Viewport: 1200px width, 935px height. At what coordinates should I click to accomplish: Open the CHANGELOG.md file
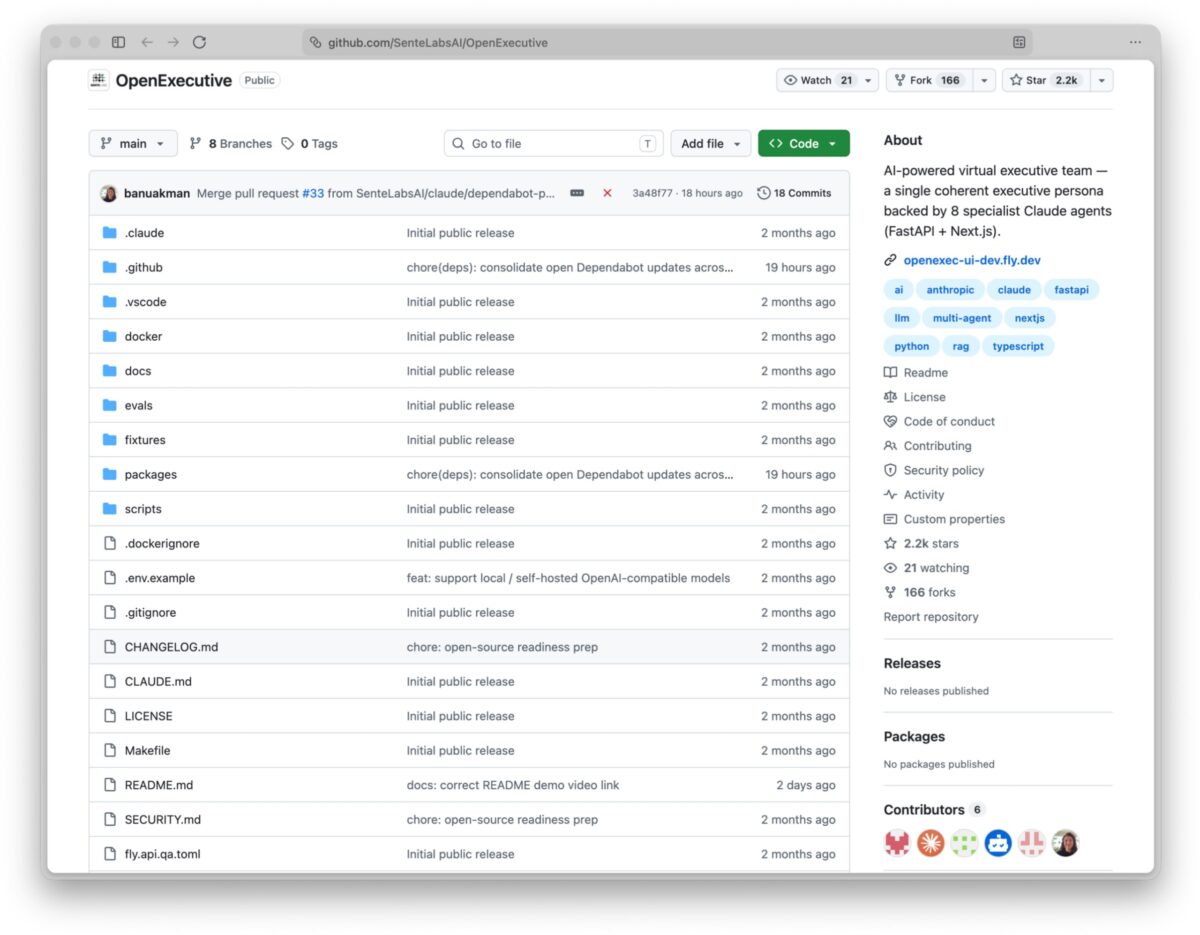tap(171, 647)
